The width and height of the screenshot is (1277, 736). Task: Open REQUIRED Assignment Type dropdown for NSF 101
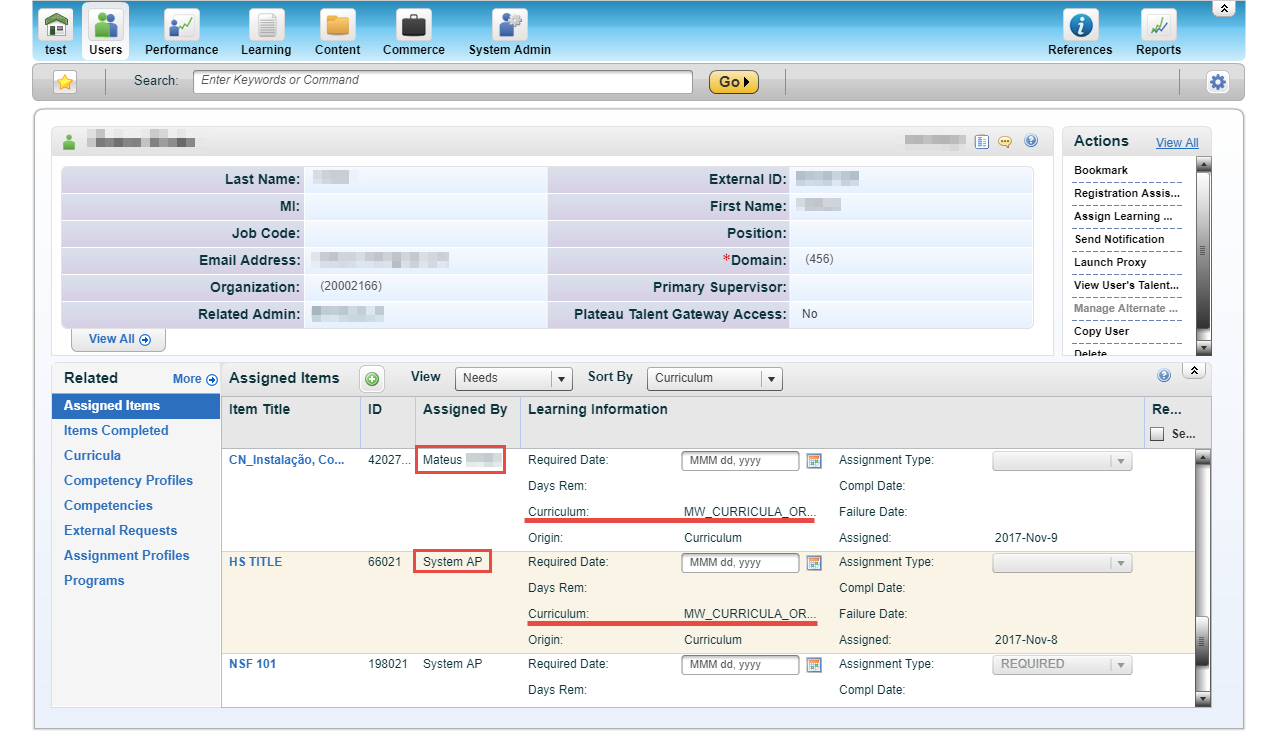1062,665
